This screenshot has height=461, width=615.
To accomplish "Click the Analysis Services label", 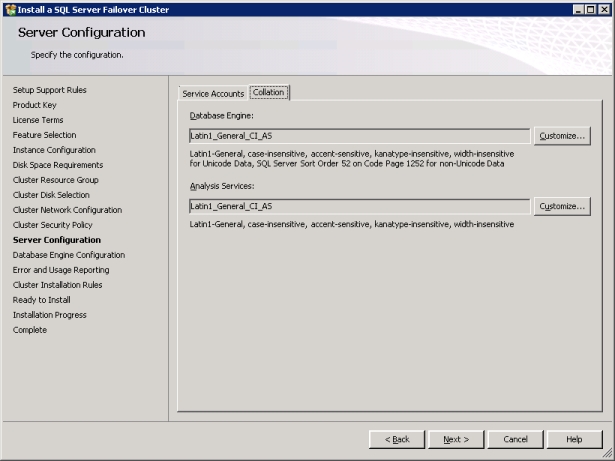I will [222, 186].
